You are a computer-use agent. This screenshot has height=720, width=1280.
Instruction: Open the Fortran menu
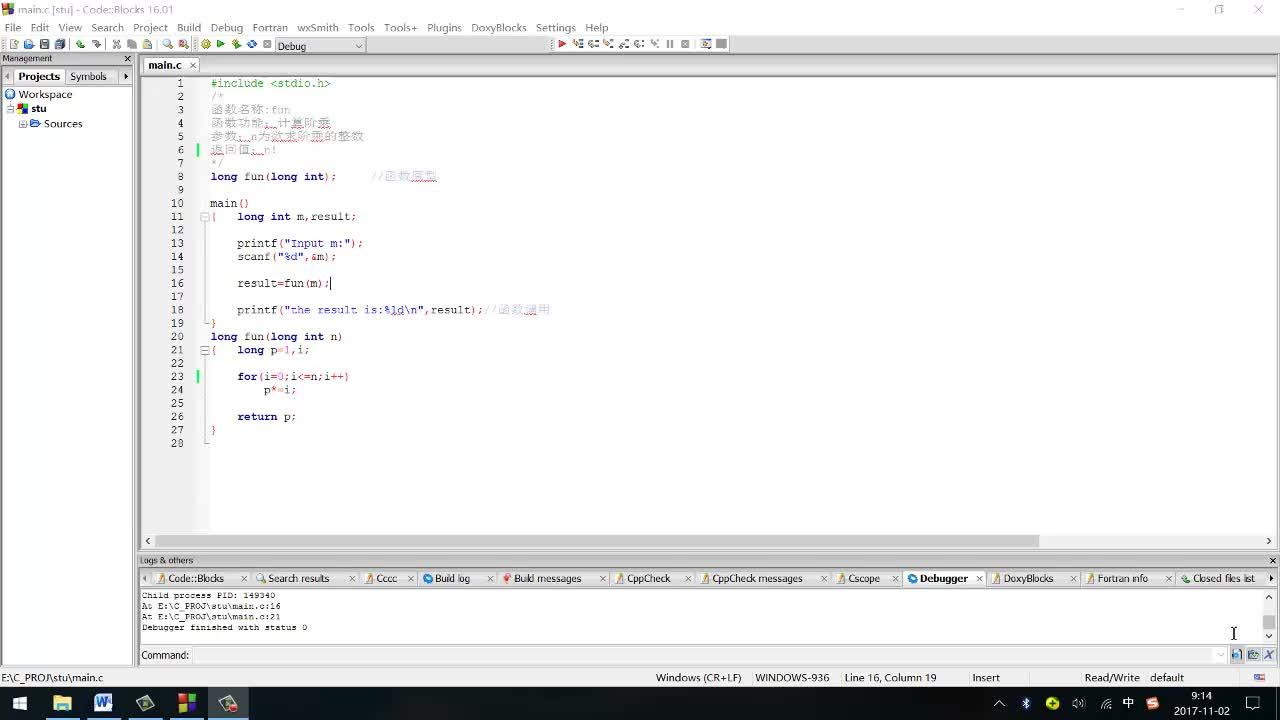[268, 27]
